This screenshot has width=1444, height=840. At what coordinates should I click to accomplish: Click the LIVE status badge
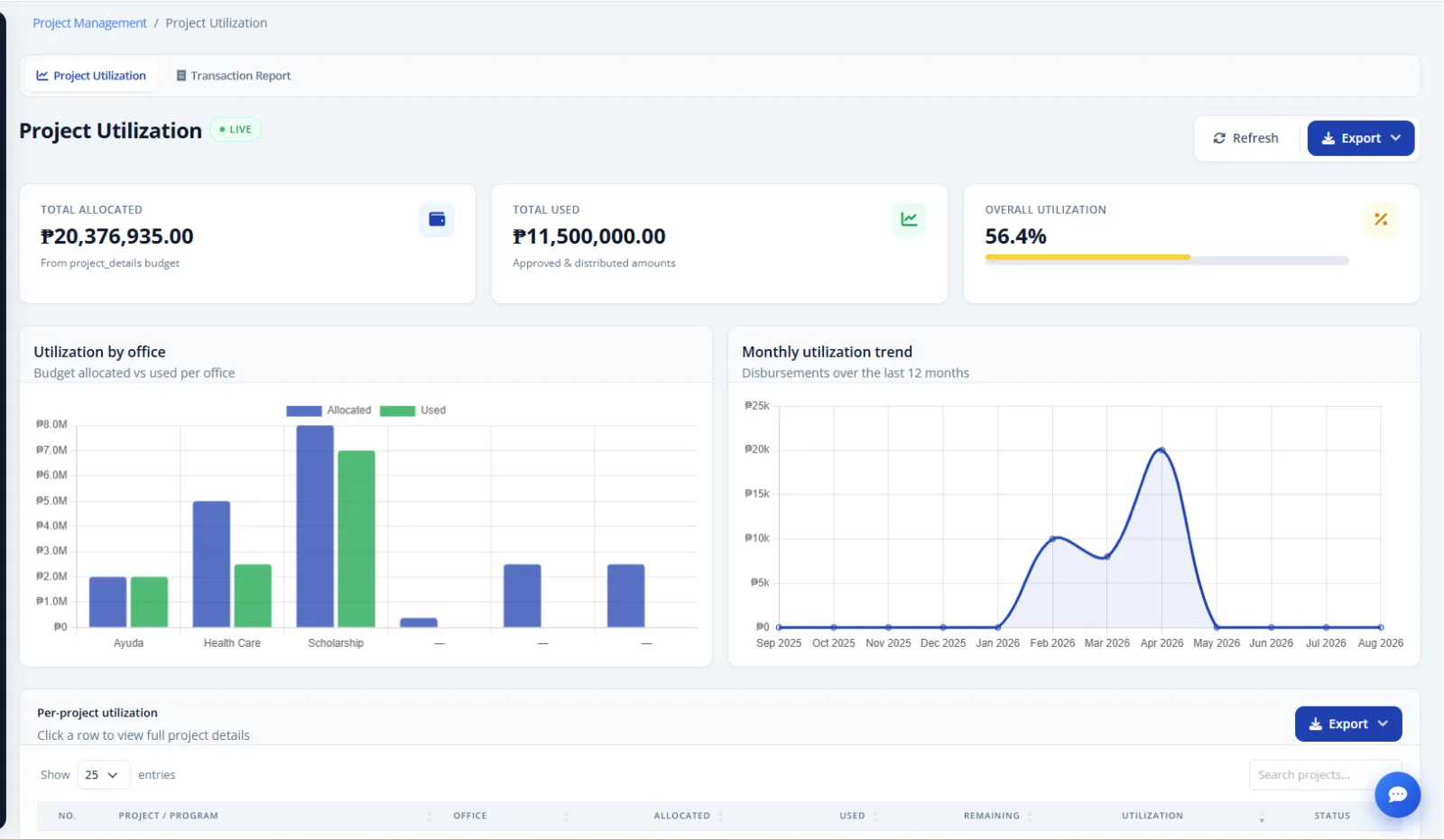(236, 130)
